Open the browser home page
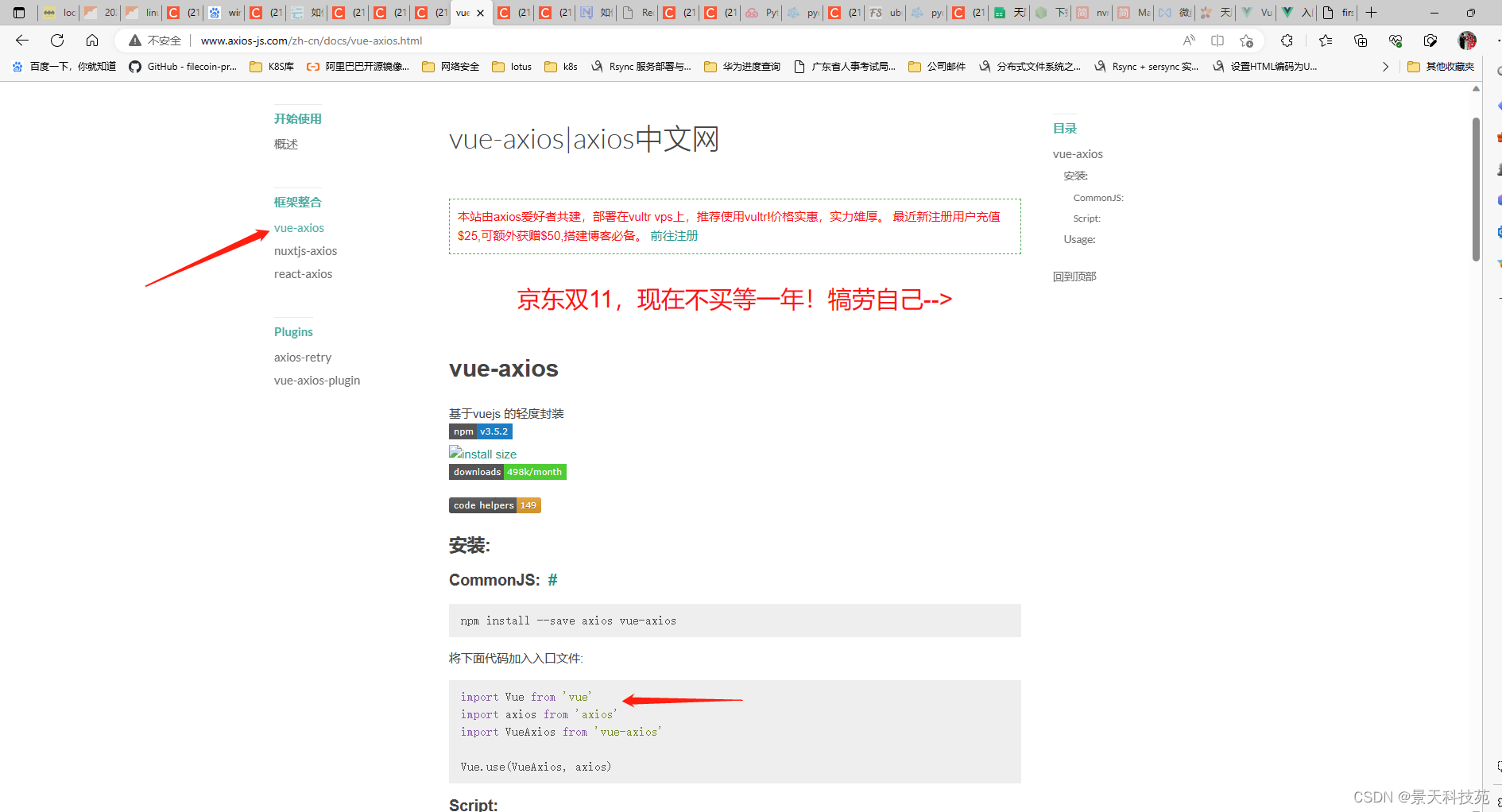1502x812 pixels. pos(92,41)
